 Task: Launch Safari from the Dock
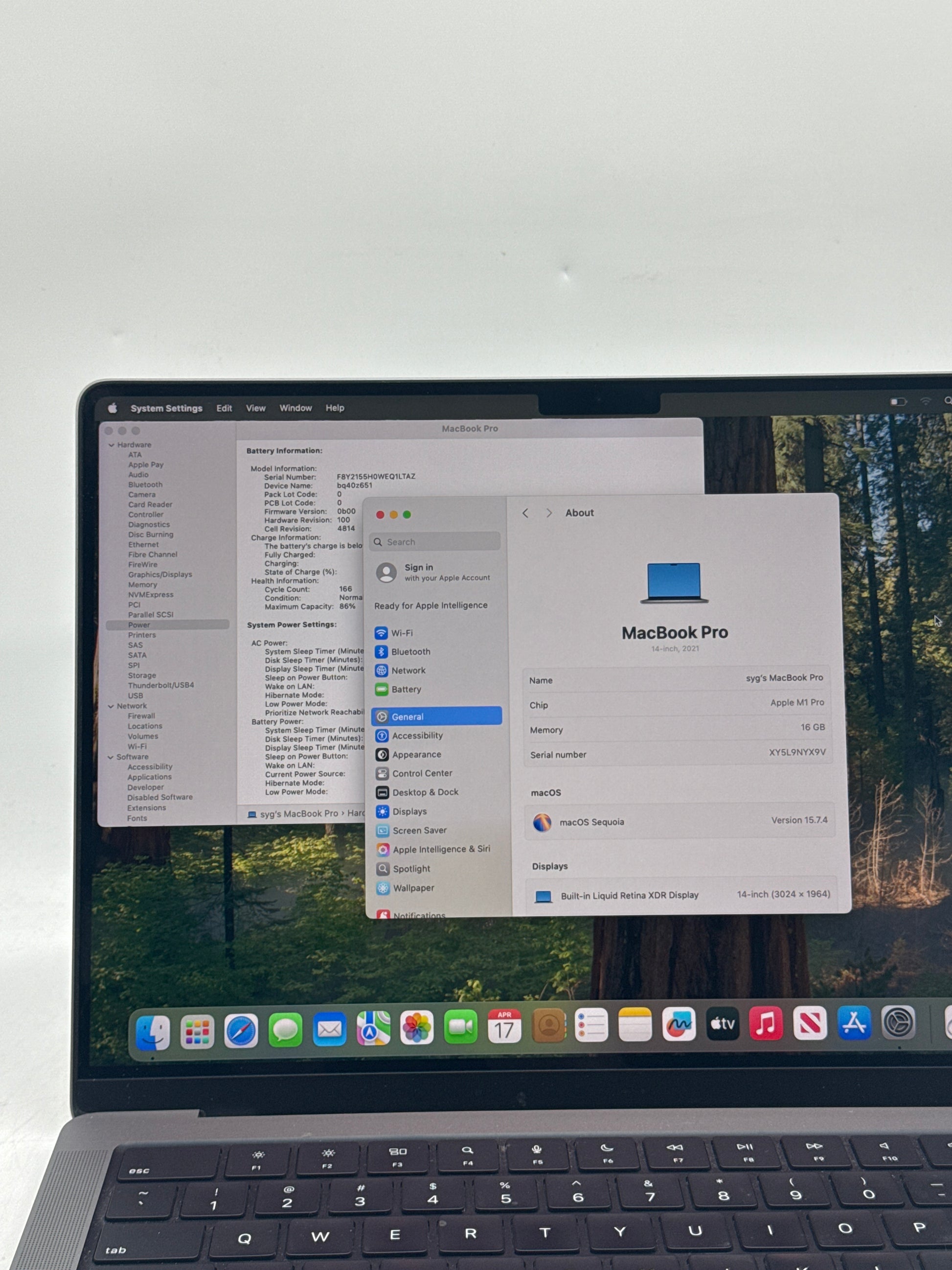click(x=241, y=1030)
